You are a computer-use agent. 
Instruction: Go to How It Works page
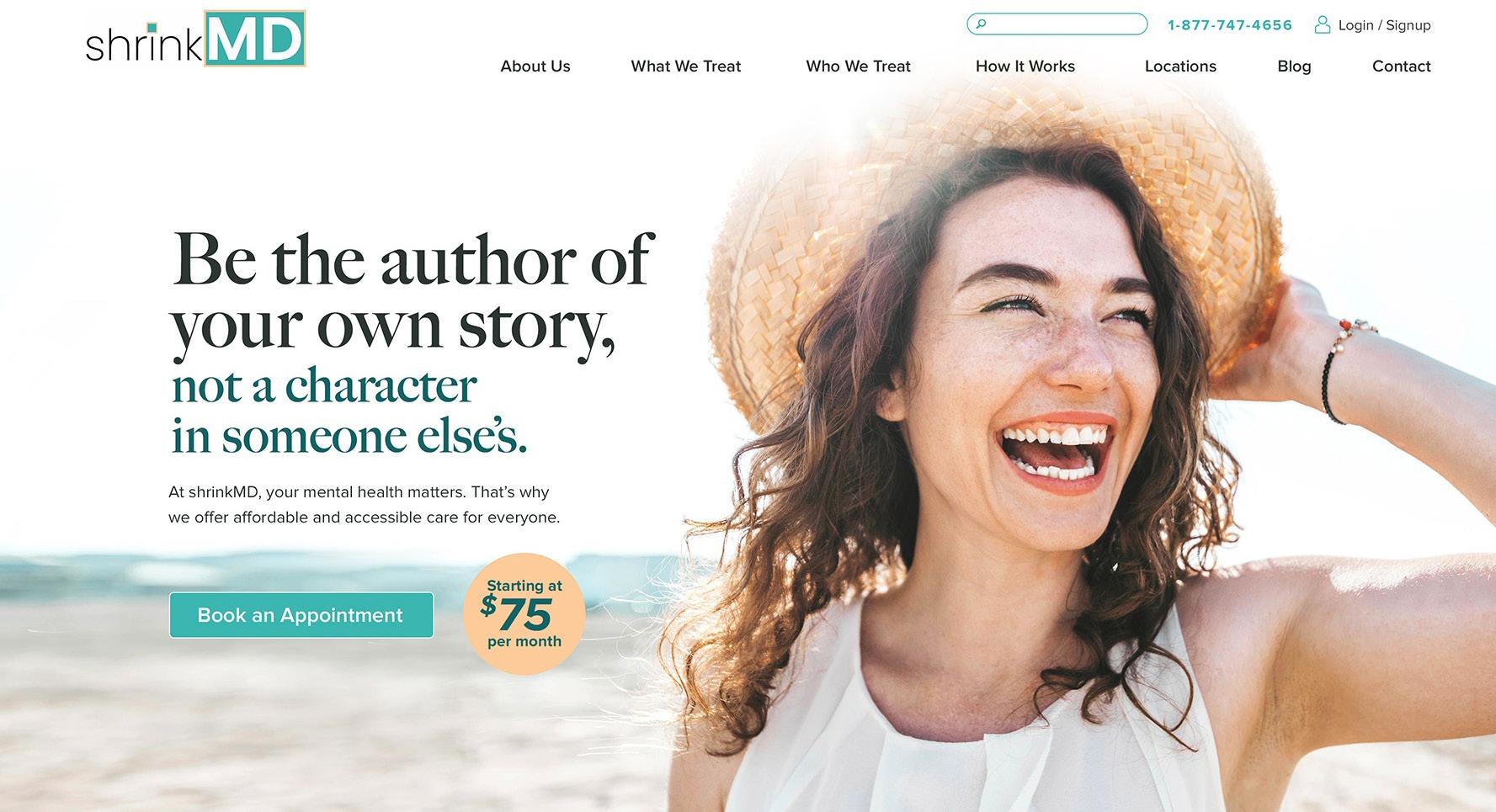(1025, 66)
